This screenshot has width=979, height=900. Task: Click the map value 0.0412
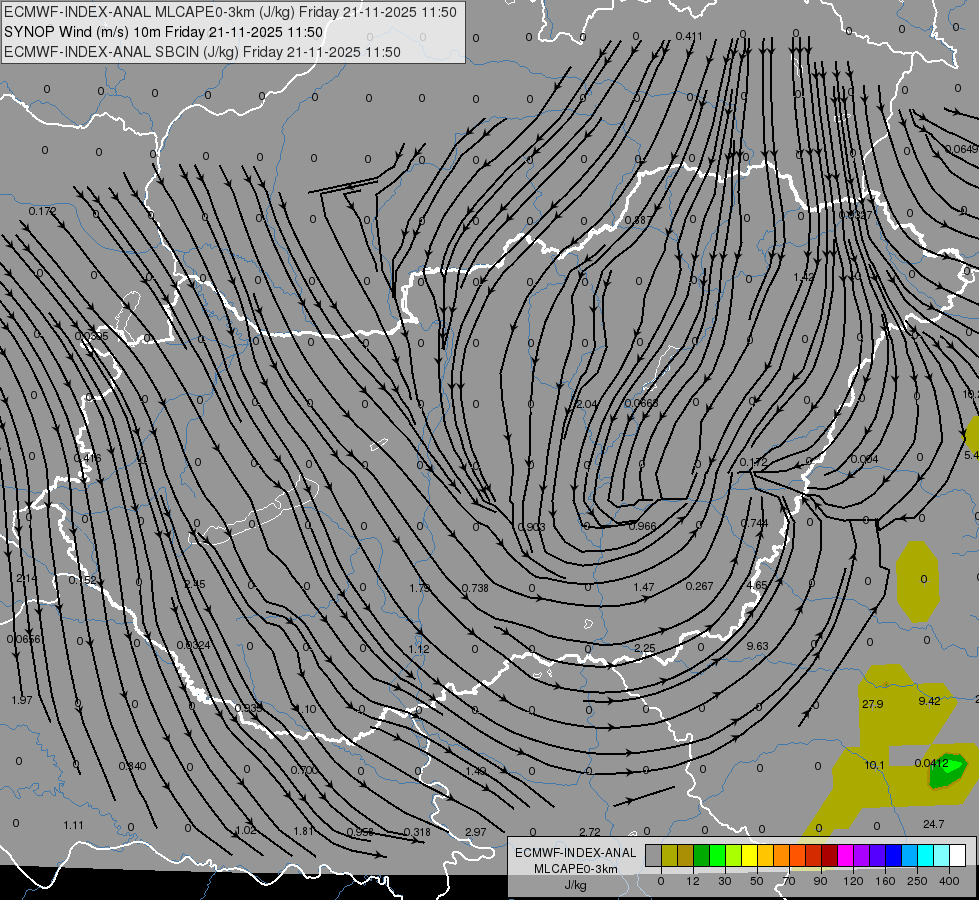932,763
